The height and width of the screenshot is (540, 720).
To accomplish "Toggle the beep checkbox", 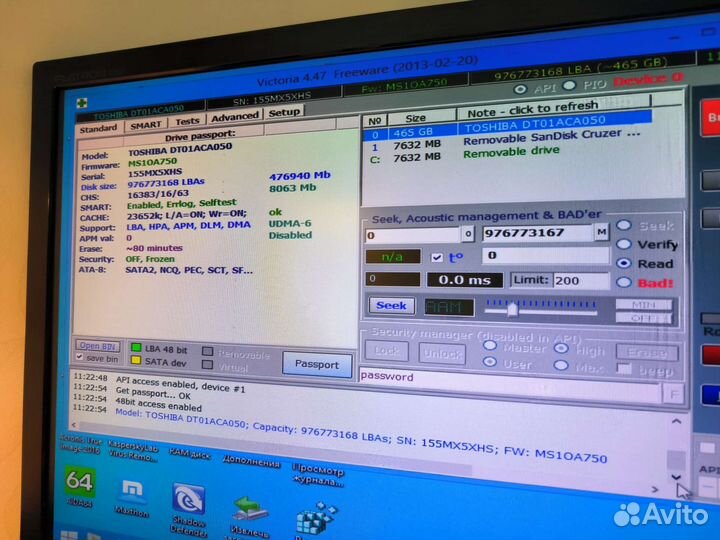I will click(624, 368).
